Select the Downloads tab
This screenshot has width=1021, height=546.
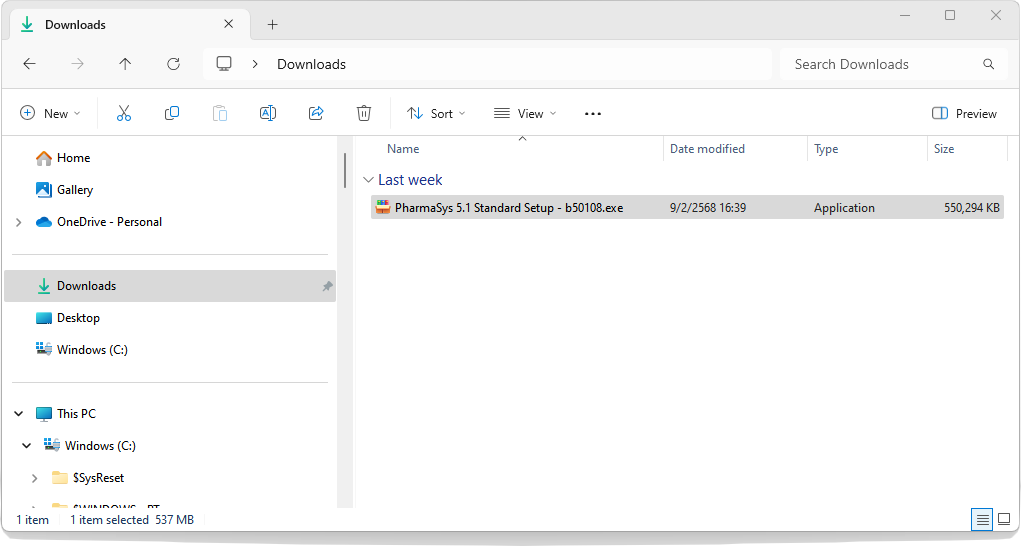(x=130, y=25)
